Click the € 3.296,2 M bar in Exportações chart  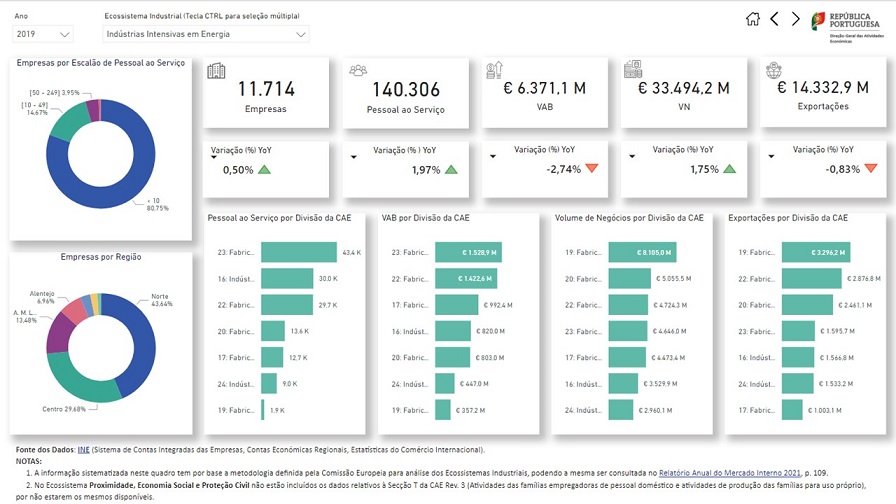[x=817, y=252]
